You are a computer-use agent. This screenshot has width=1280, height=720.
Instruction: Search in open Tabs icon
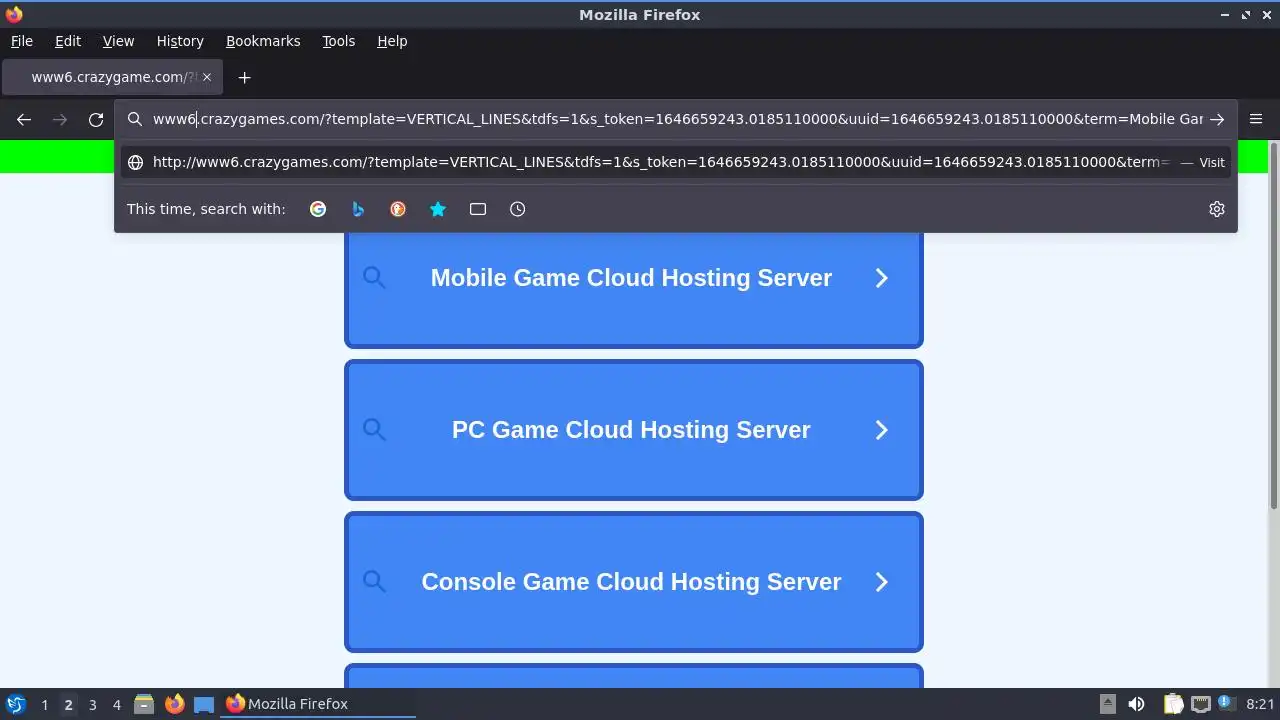478,209
